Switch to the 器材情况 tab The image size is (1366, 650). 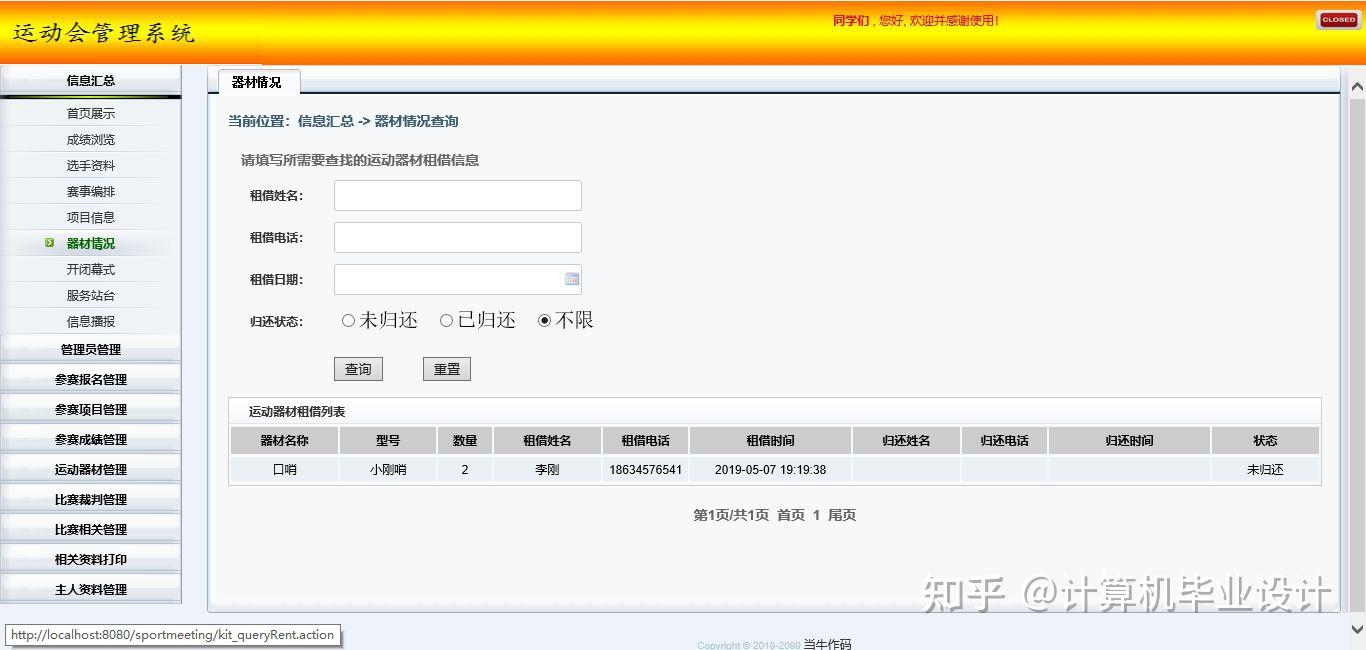(255, 83)
